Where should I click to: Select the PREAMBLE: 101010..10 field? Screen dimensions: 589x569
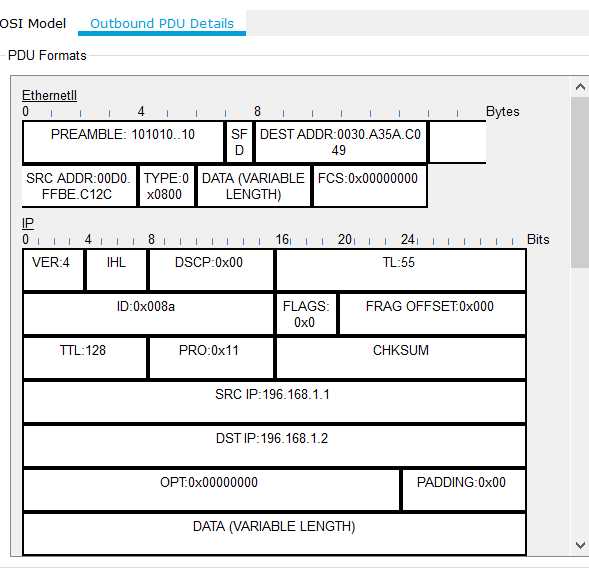[123, 142]
